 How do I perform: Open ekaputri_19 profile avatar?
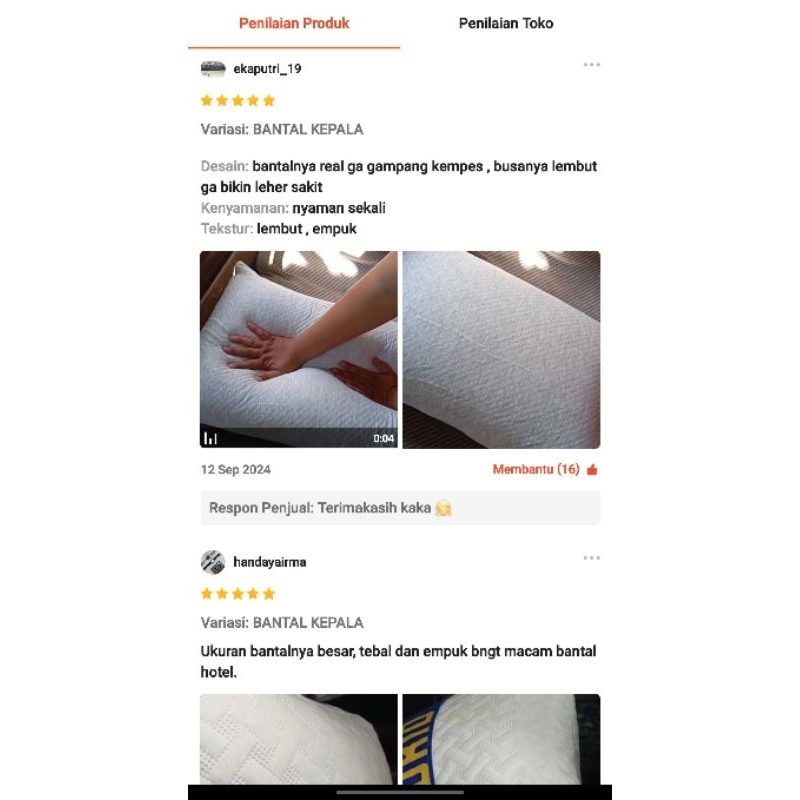[x=213, y=69]
